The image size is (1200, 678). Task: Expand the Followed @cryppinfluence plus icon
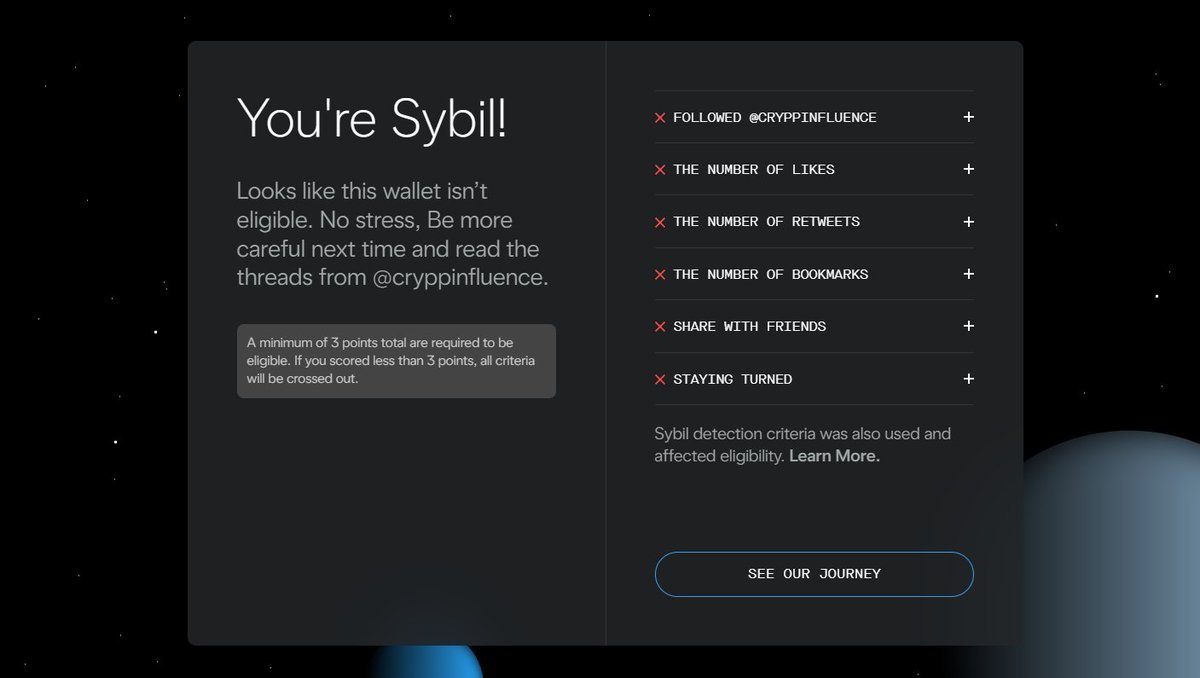click(x=968, y=117)
